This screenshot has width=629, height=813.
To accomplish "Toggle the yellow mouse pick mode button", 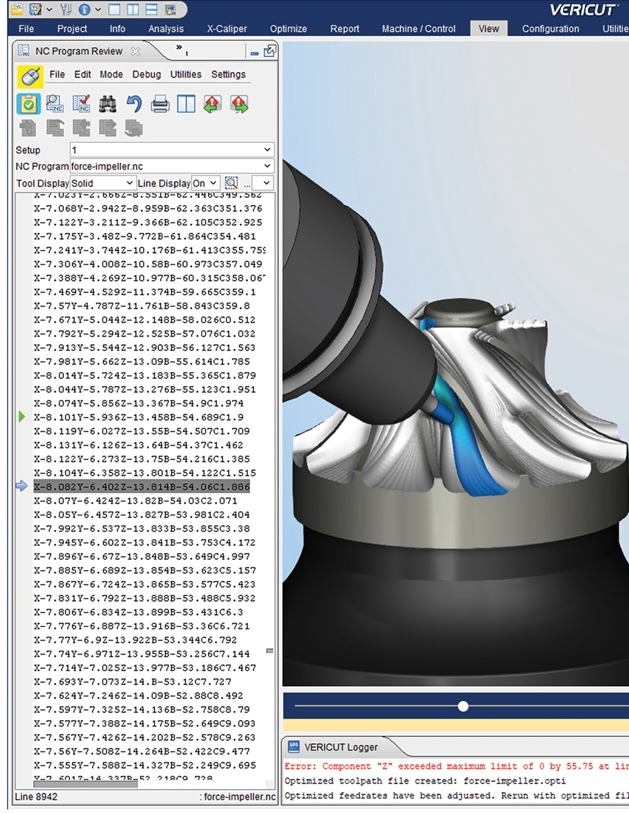I will (30, 76).
